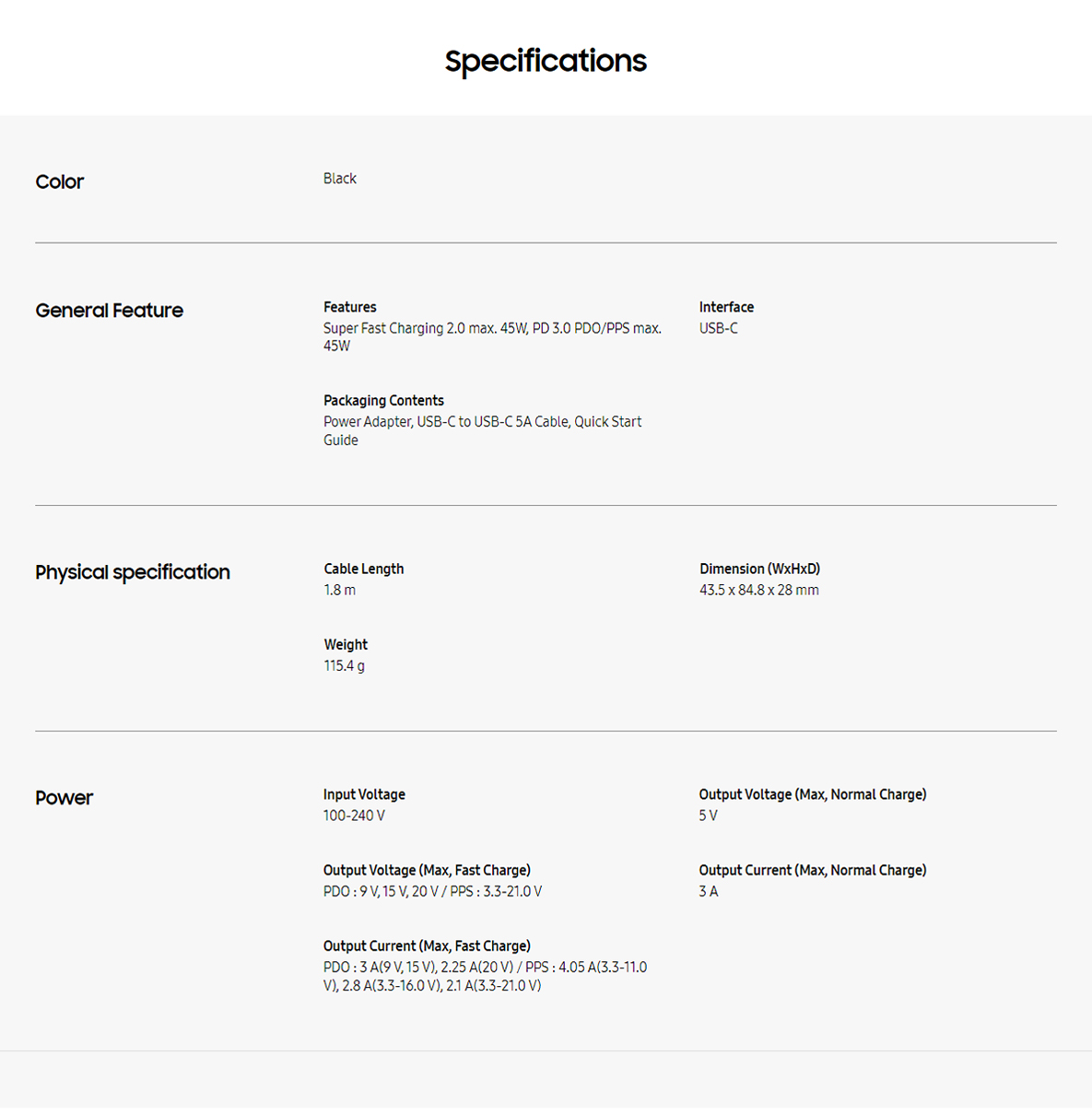The height and width of the screenshot is (1115, 1092).
Task: Select the USB-C interface value
Action: 719,328
